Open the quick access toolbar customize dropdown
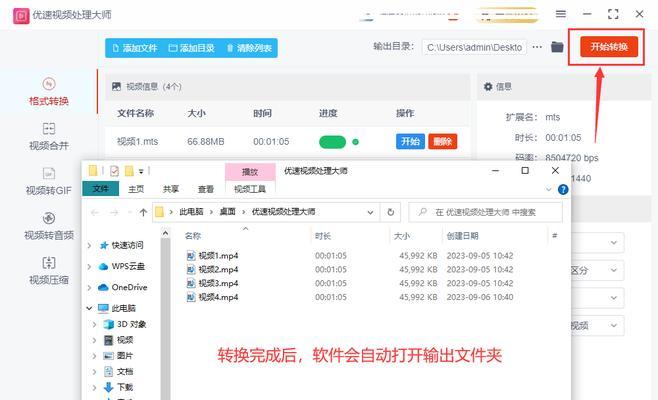 [141, 171]
